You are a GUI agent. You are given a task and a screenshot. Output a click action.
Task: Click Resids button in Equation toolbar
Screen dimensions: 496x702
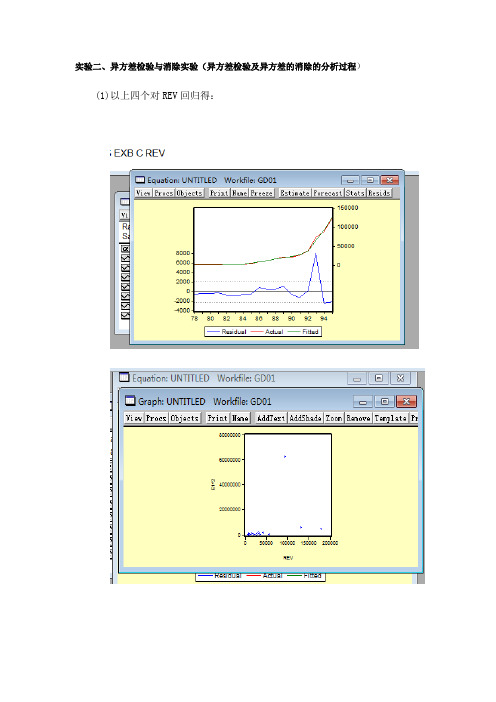(x=379, y=193)
